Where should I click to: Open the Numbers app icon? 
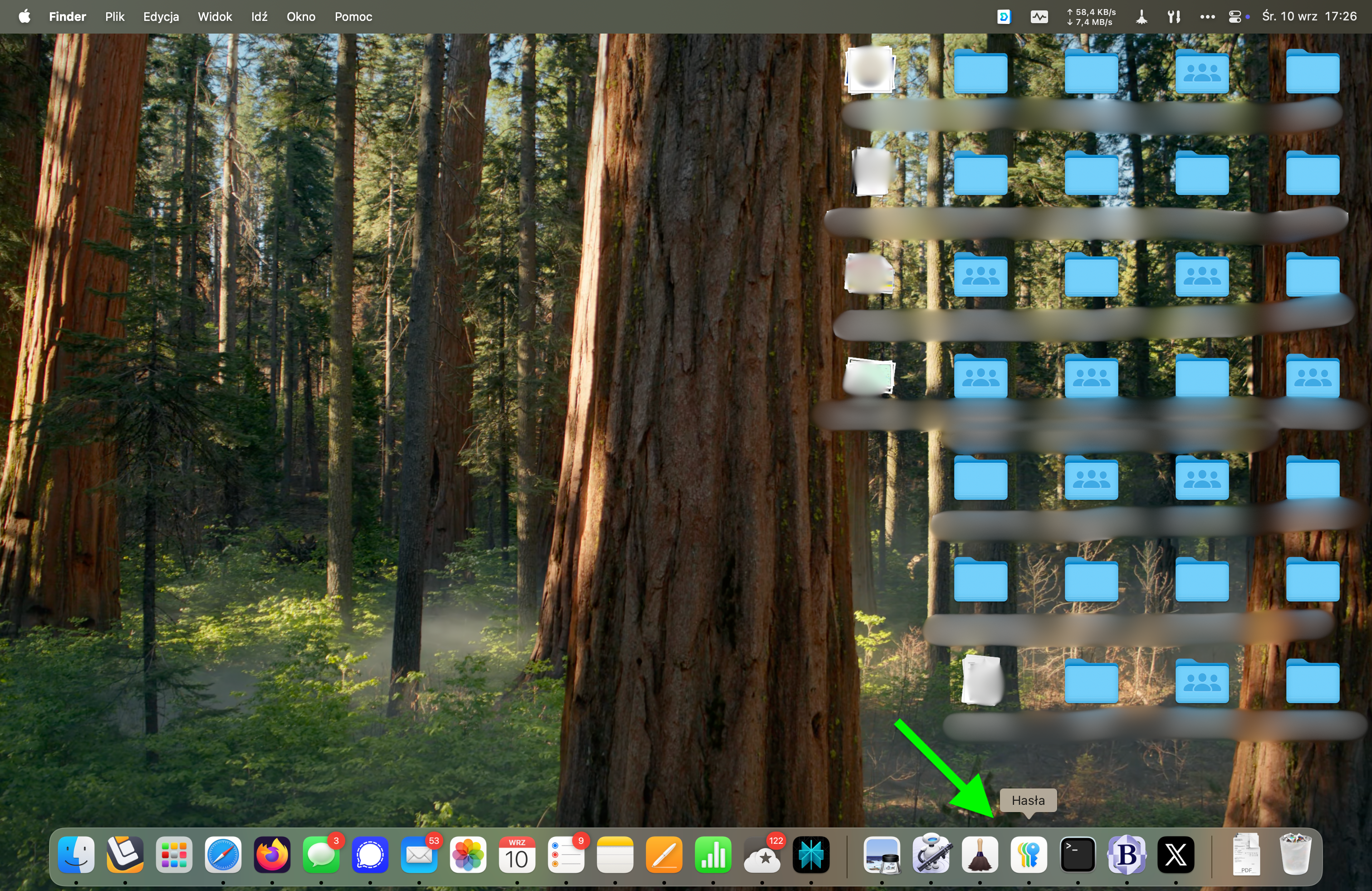713,854
